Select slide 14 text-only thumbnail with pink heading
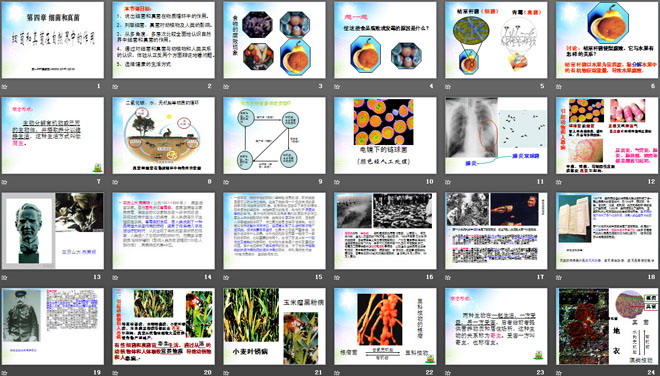660x376 pixels. (x=163, y=231)
